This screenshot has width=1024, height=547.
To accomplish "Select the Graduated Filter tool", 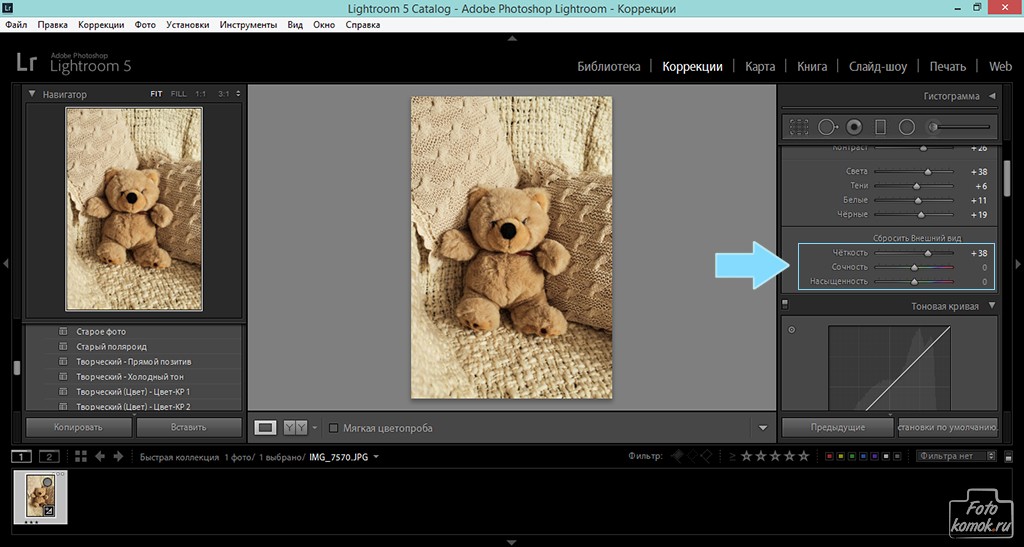I will pos(880,127).
